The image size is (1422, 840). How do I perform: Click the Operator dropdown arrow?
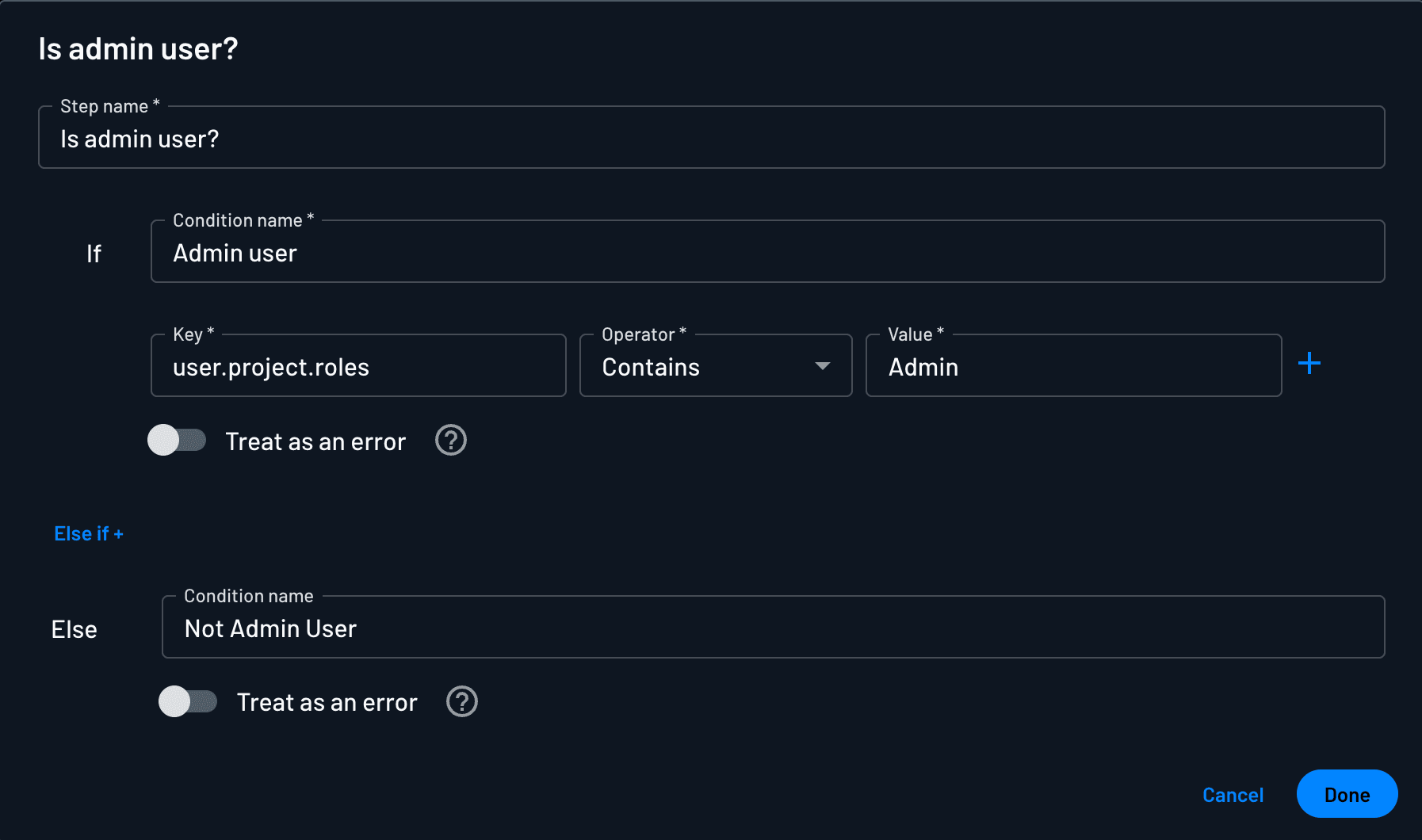823,366
